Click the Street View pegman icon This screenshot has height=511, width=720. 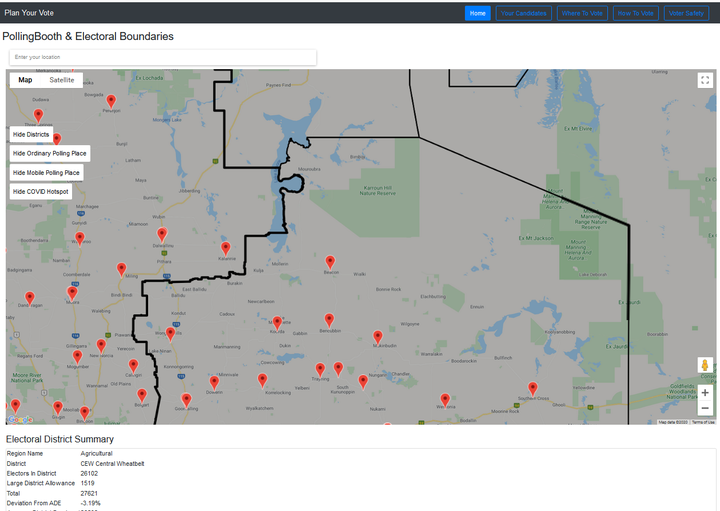click(705, 365)
